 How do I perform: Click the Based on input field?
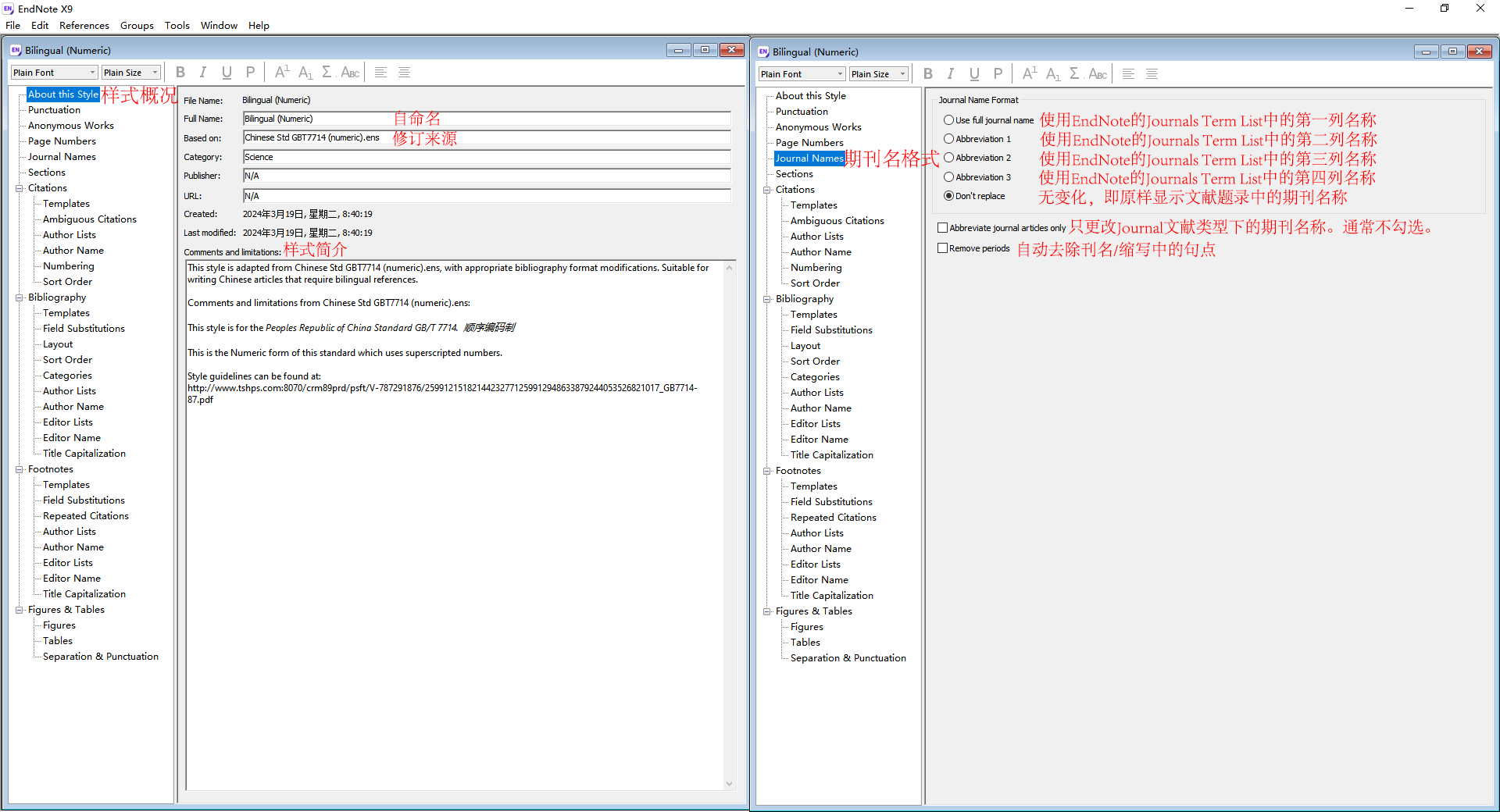pos(487,137)
